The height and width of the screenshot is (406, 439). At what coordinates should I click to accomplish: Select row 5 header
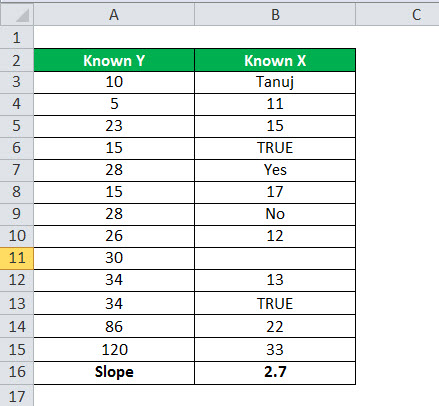(17, 126)
